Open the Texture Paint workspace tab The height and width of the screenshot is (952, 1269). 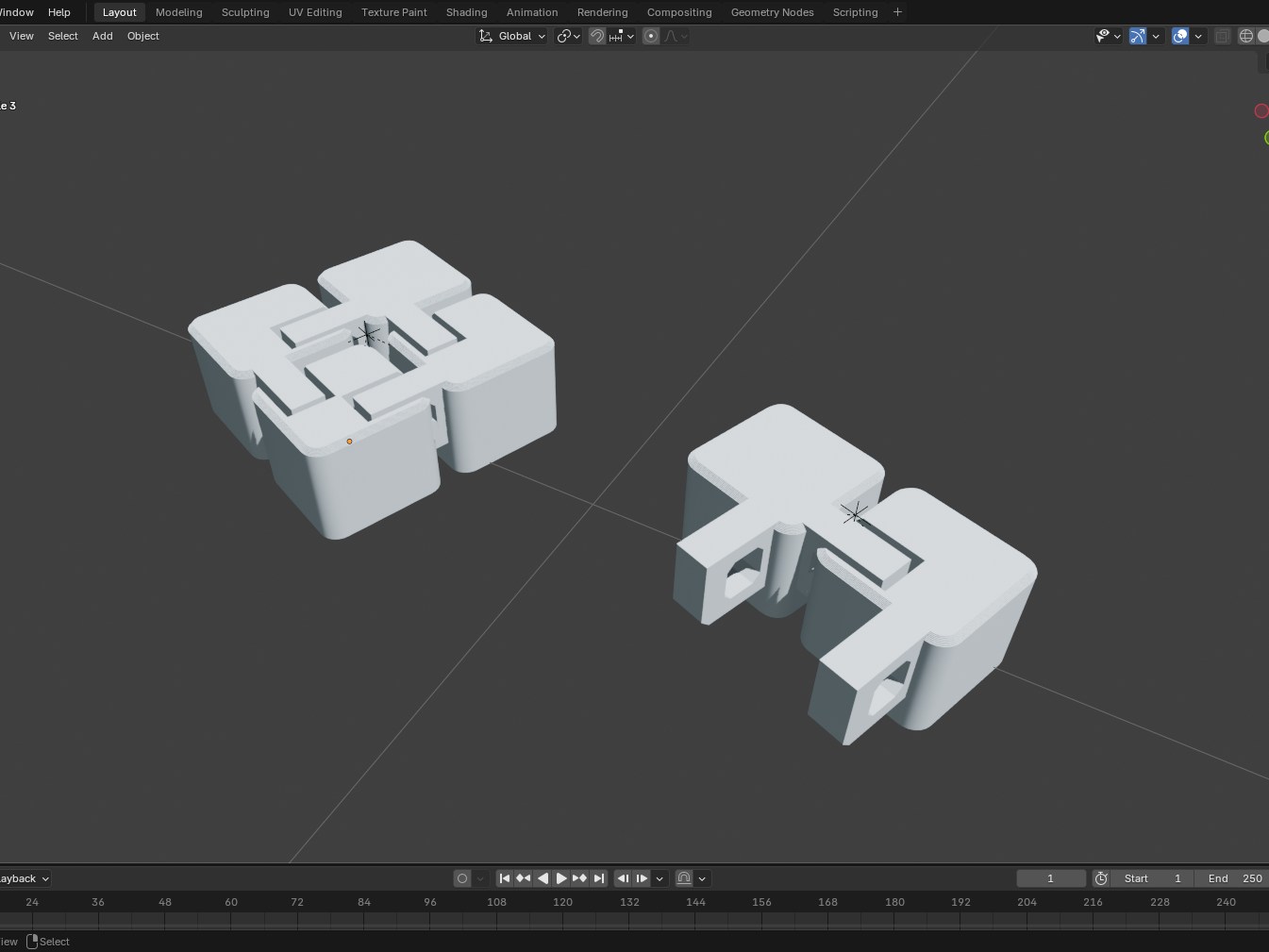394,12
